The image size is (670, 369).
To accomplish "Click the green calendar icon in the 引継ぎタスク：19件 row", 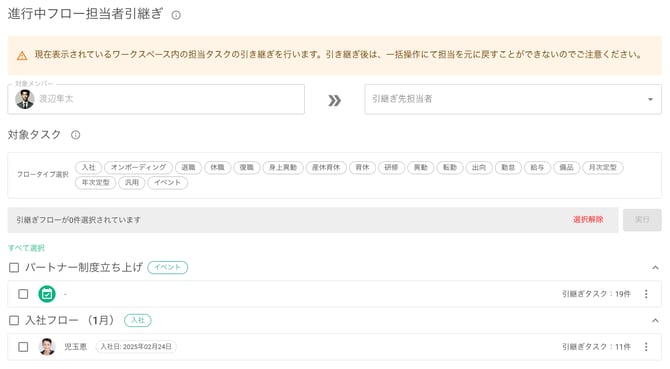I will [47, 294].
